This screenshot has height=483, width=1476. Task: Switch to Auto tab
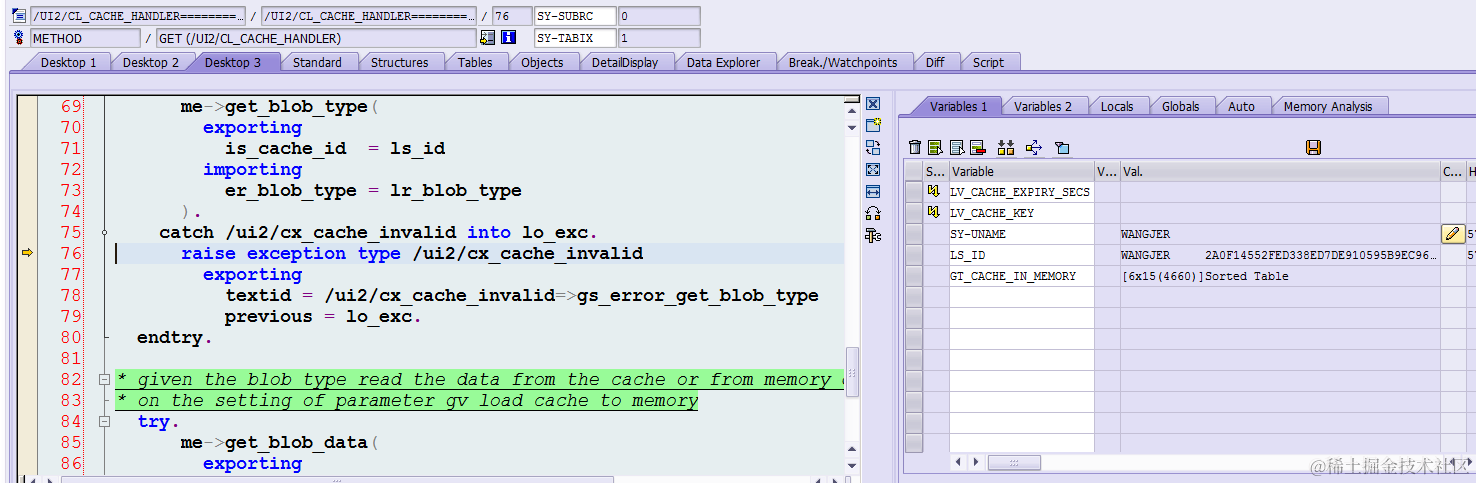[x=1241, y=106]
